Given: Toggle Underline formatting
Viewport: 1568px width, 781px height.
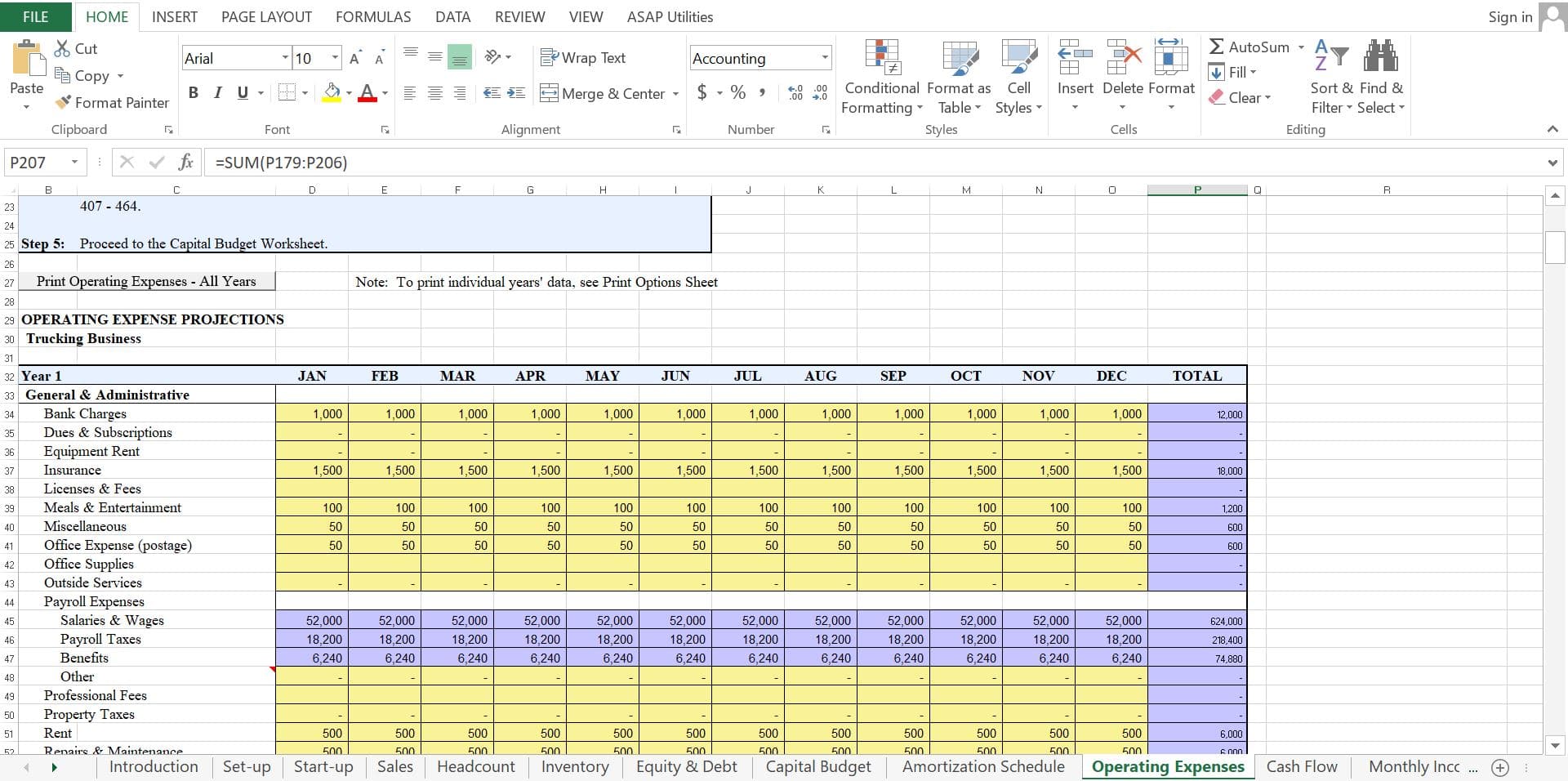Looking at the screenshot, I should point(243,92).
